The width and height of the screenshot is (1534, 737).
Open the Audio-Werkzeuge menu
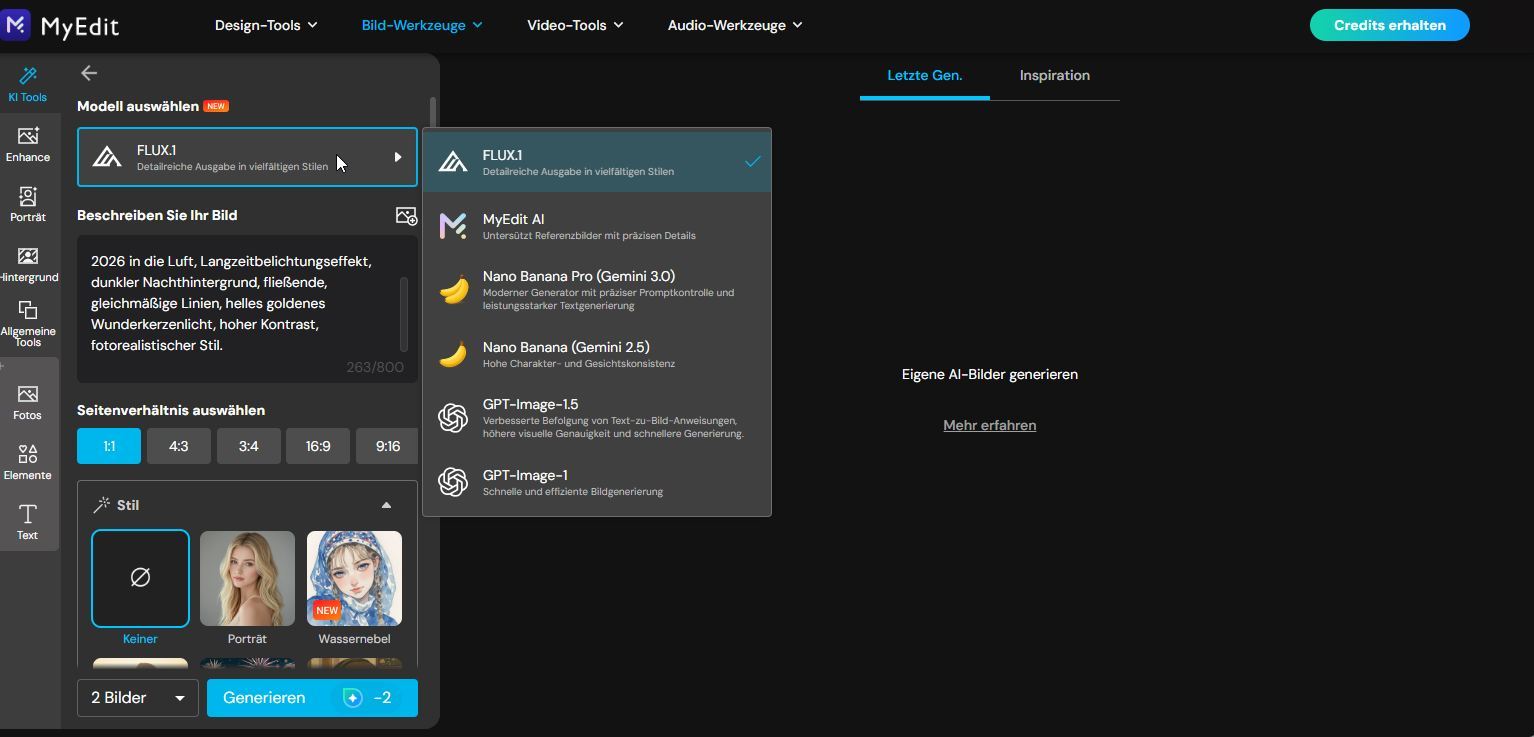point(735,25)
